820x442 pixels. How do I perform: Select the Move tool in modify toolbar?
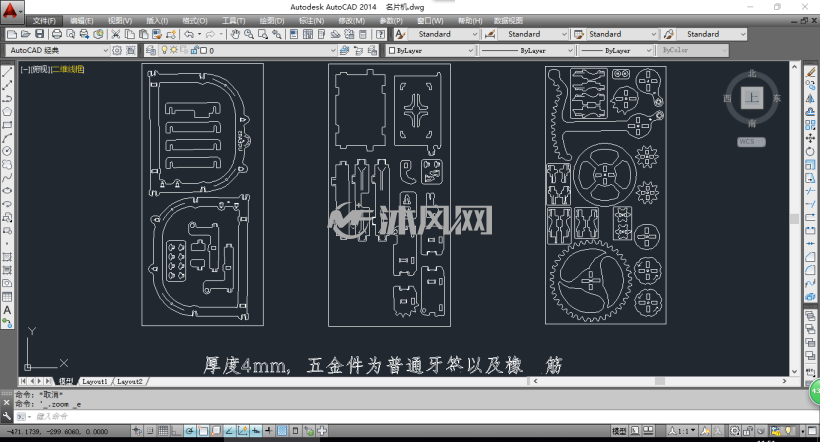point(810,138)
